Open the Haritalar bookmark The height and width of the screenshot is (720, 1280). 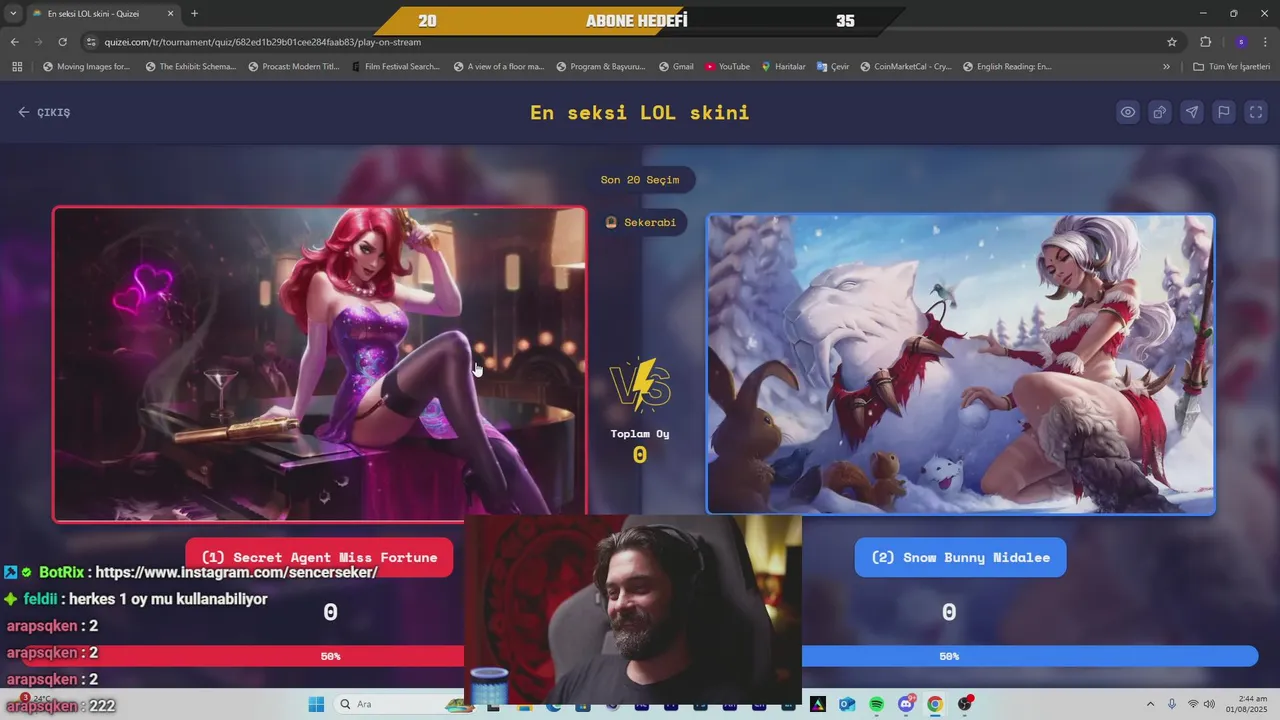(x=783, y=67)
